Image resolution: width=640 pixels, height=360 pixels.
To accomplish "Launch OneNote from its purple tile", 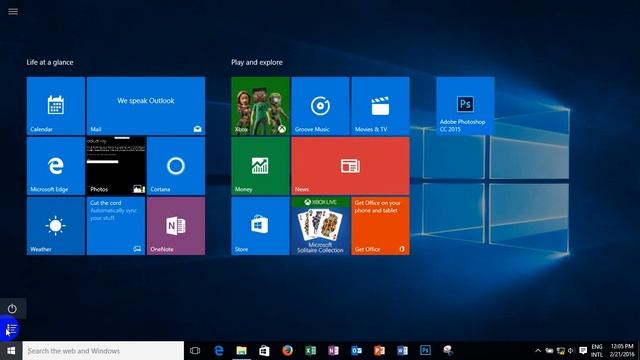I will 176,226.
